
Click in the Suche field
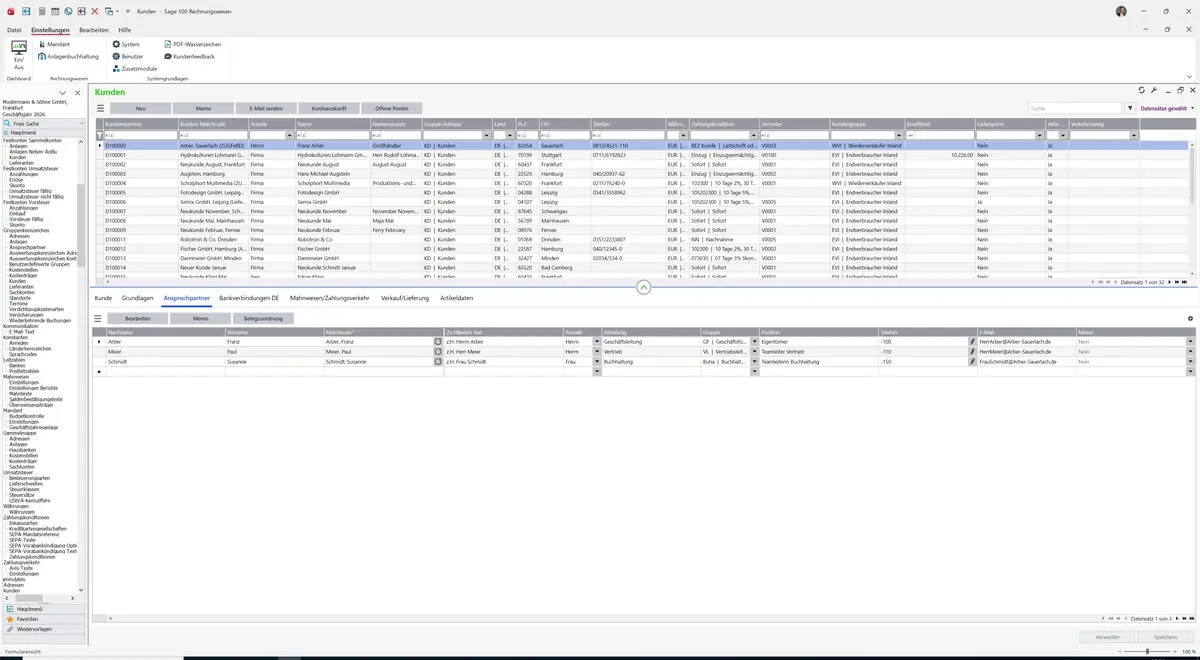pyautogui.click(x=1075, y=108)
